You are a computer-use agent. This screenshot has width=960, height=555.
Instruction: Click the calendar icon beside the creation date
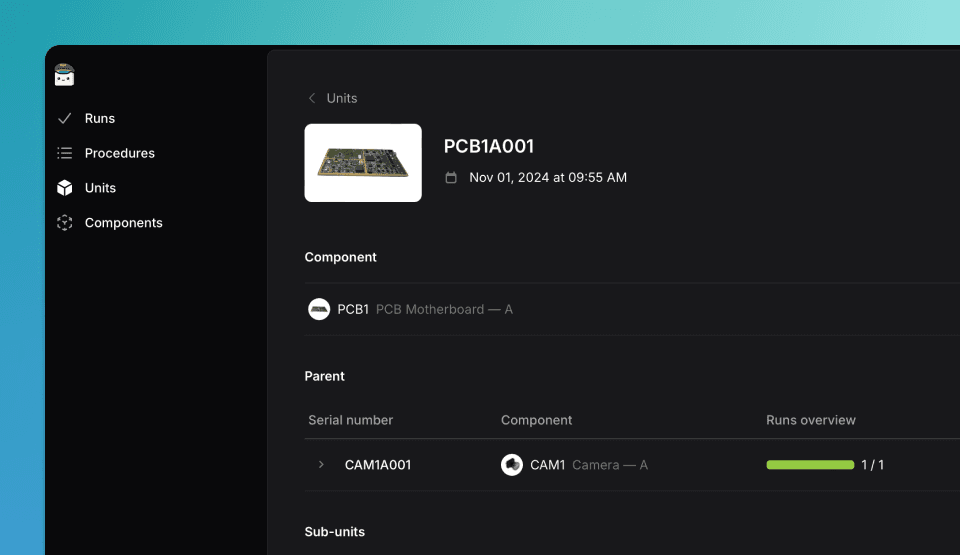tap(451, 178)
